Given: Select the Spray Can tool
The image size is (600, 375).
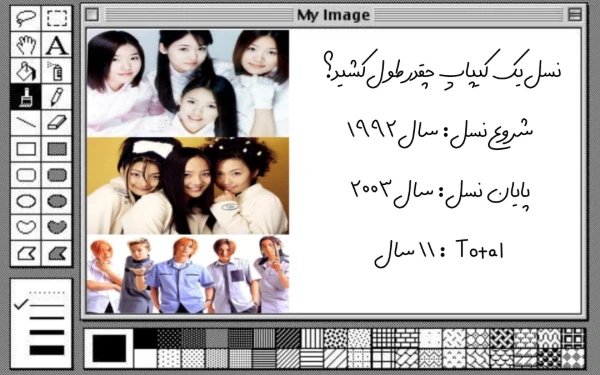Looking at the screenshot, I should pos(57,71).
